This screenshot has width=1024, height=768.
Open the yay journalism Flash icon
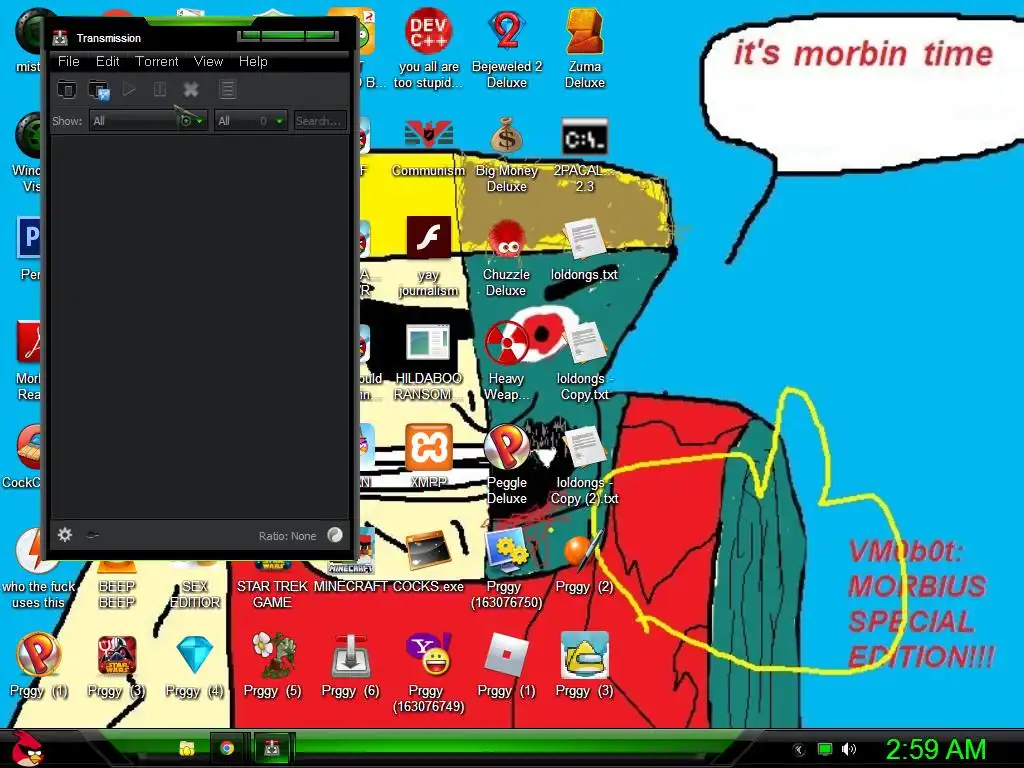point(428,257)
